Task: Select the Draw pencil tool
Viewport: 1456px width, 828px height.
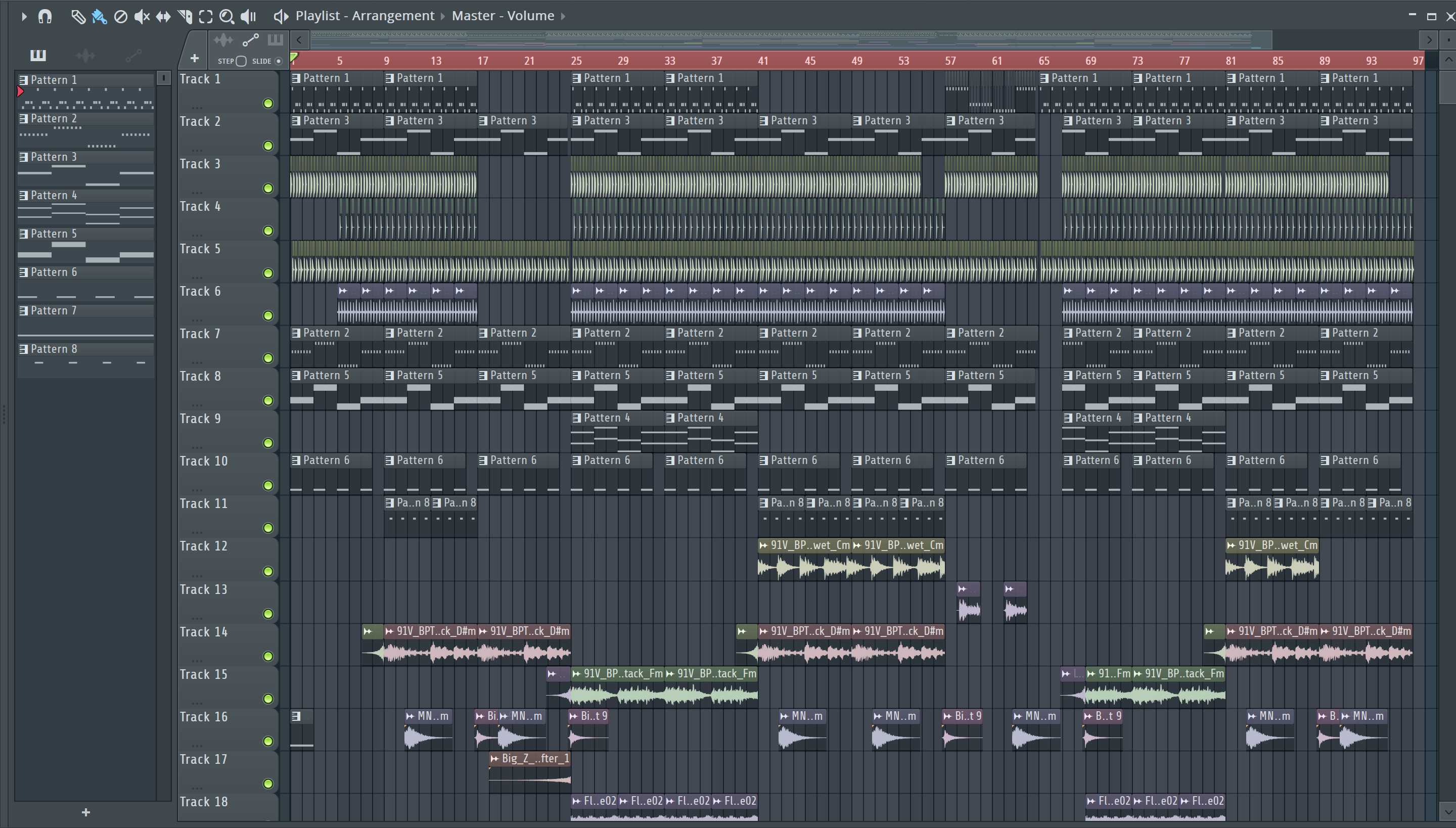Action: click(78, 17)
